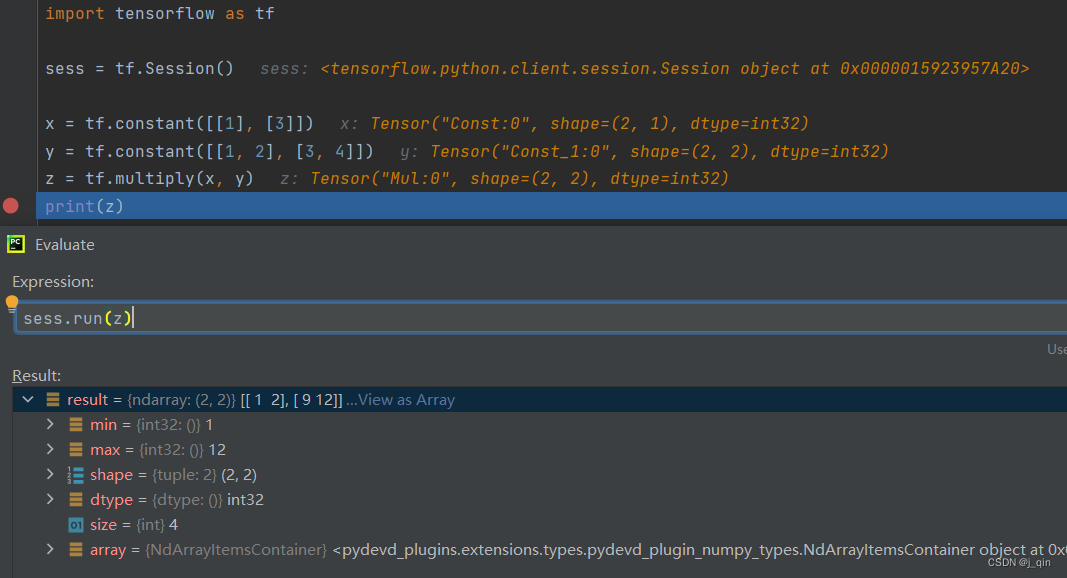Expand the max entry
Screen dimensions: 1067x578
click(x=49, y=449)
